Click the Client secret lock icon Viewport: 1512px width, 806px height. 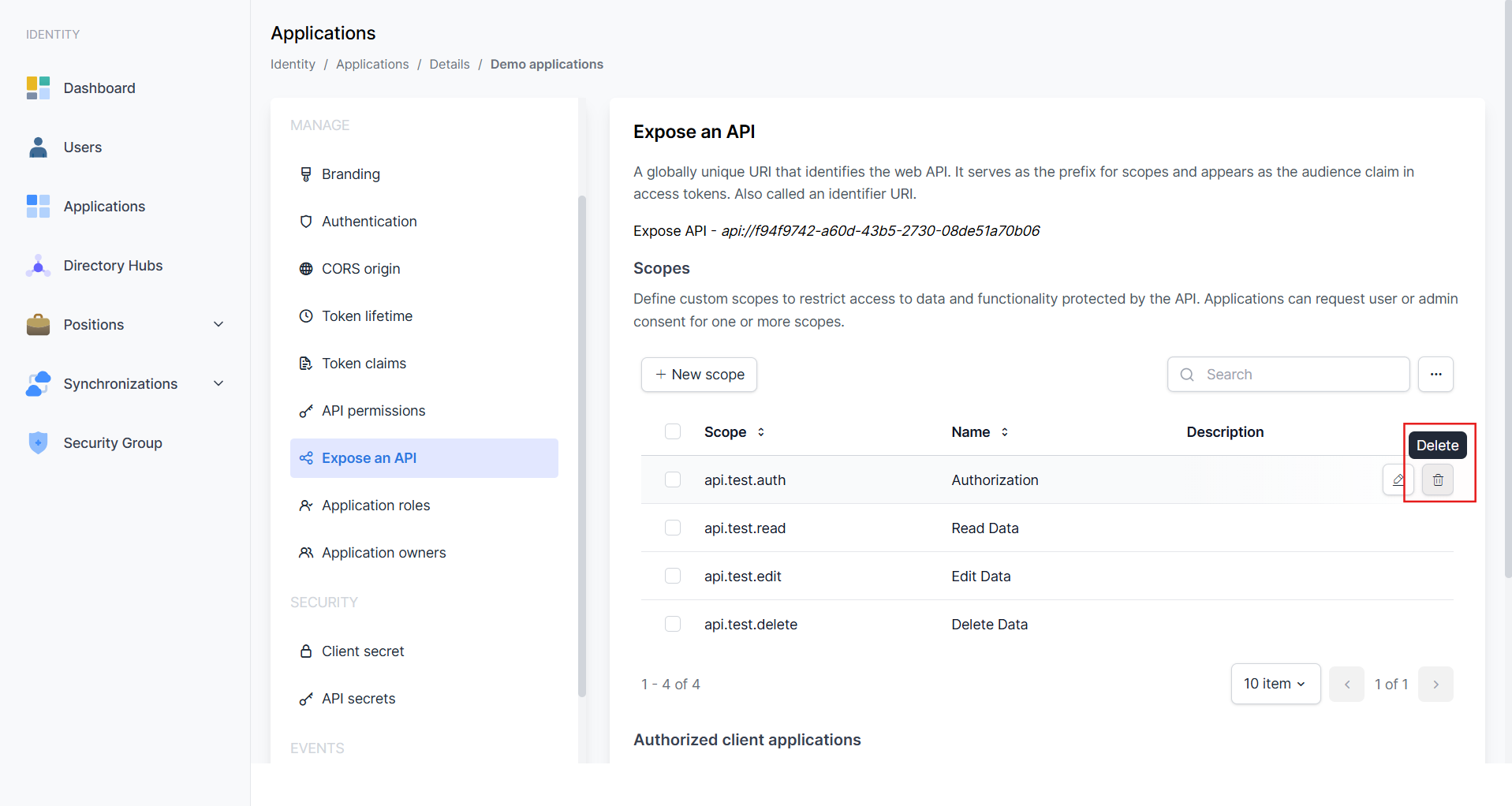pyautogui.click(x=306, y=651)
